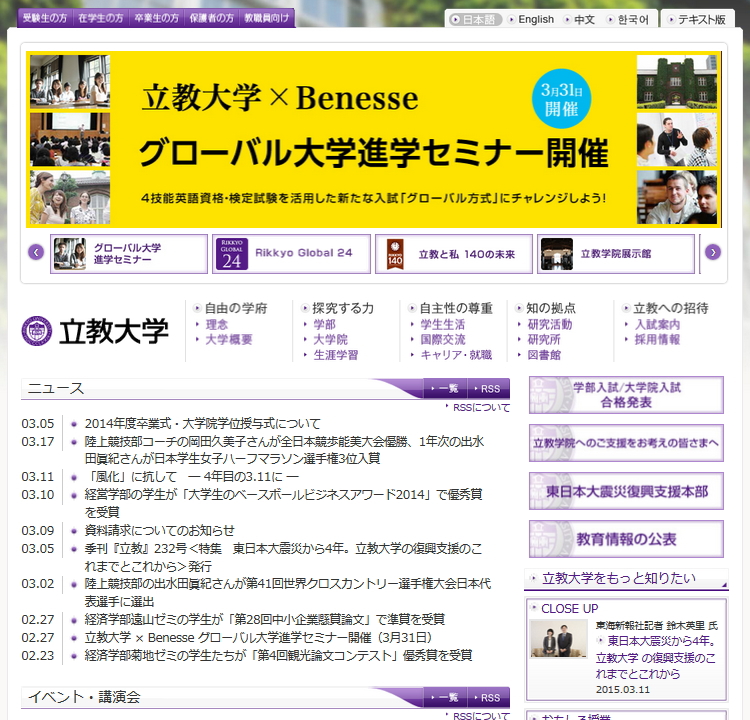Click the carousel previous arrow button
Image resolution: width=750 pixels, height=720 pixels.
(x=36, y=252)
